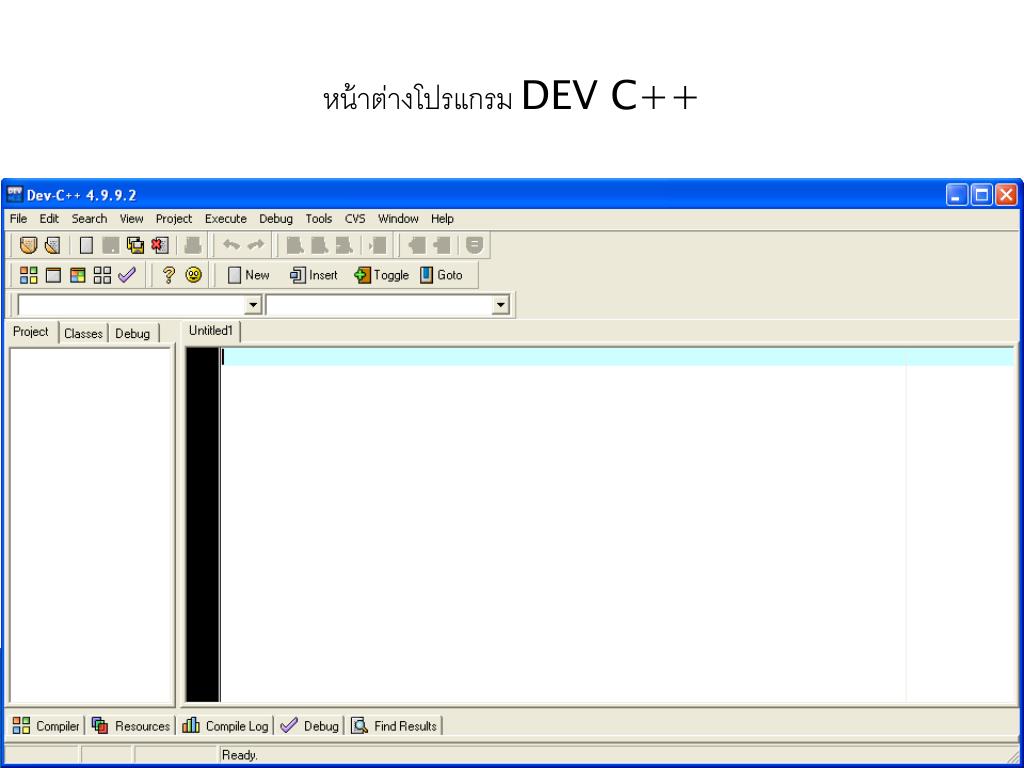Click the Run icon showing an empty window
The image size is (1024, 768).
tap(53, 276)
